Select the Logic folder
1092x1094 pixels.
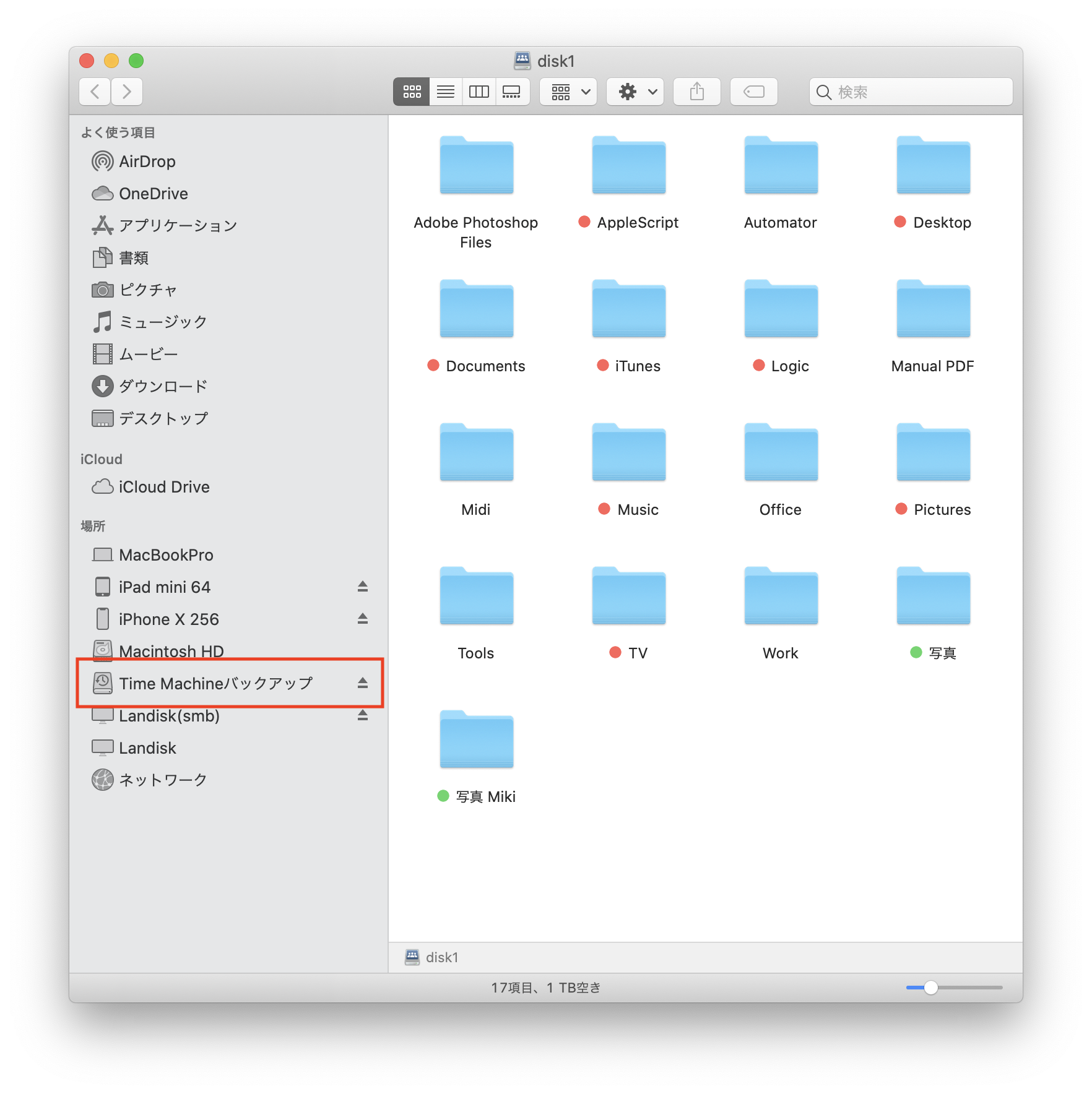pyautogui.click(x=781, y=309)
